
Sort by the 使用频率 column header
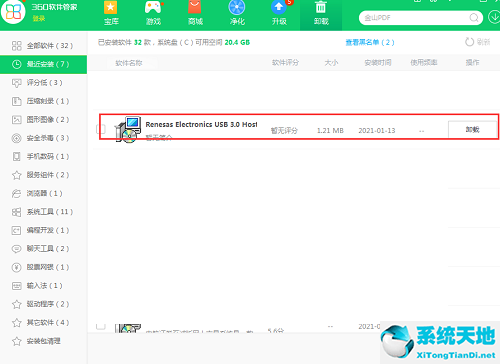click(424, 62)
